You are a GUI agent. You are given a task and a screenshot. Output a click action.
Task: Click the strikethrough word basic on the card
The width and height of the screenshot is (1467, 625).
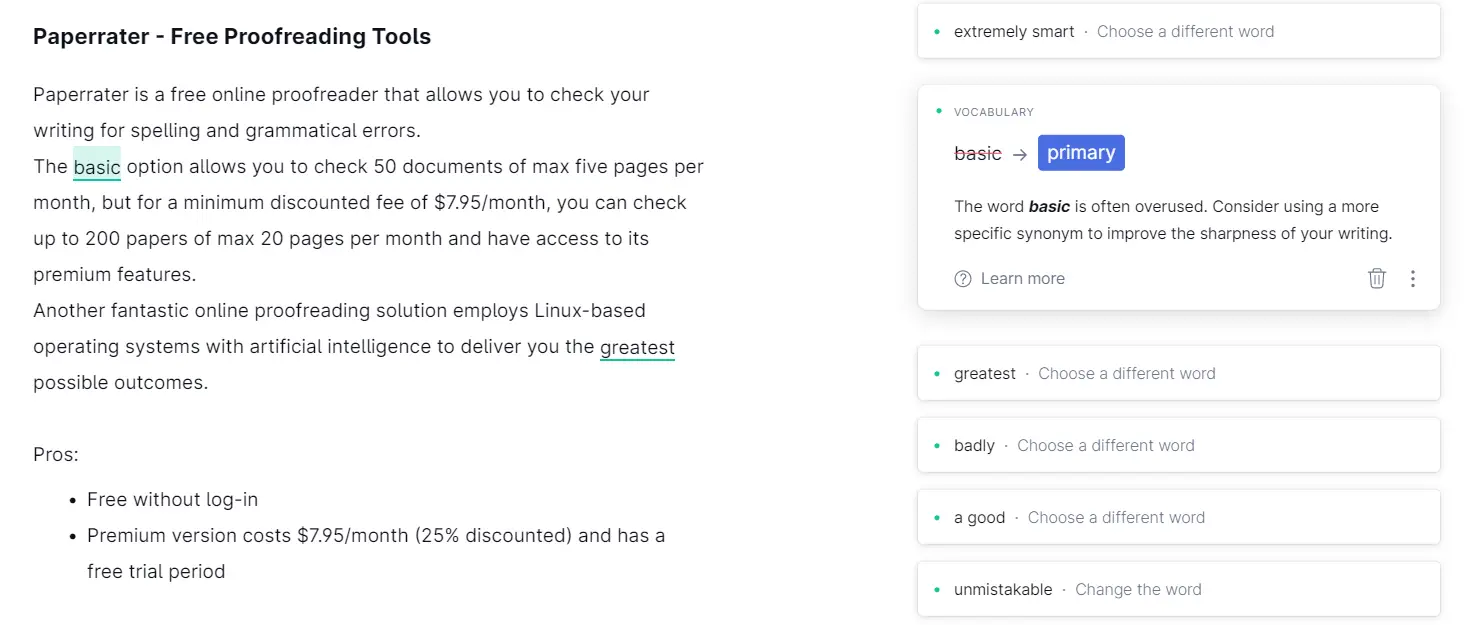[977, 153]
